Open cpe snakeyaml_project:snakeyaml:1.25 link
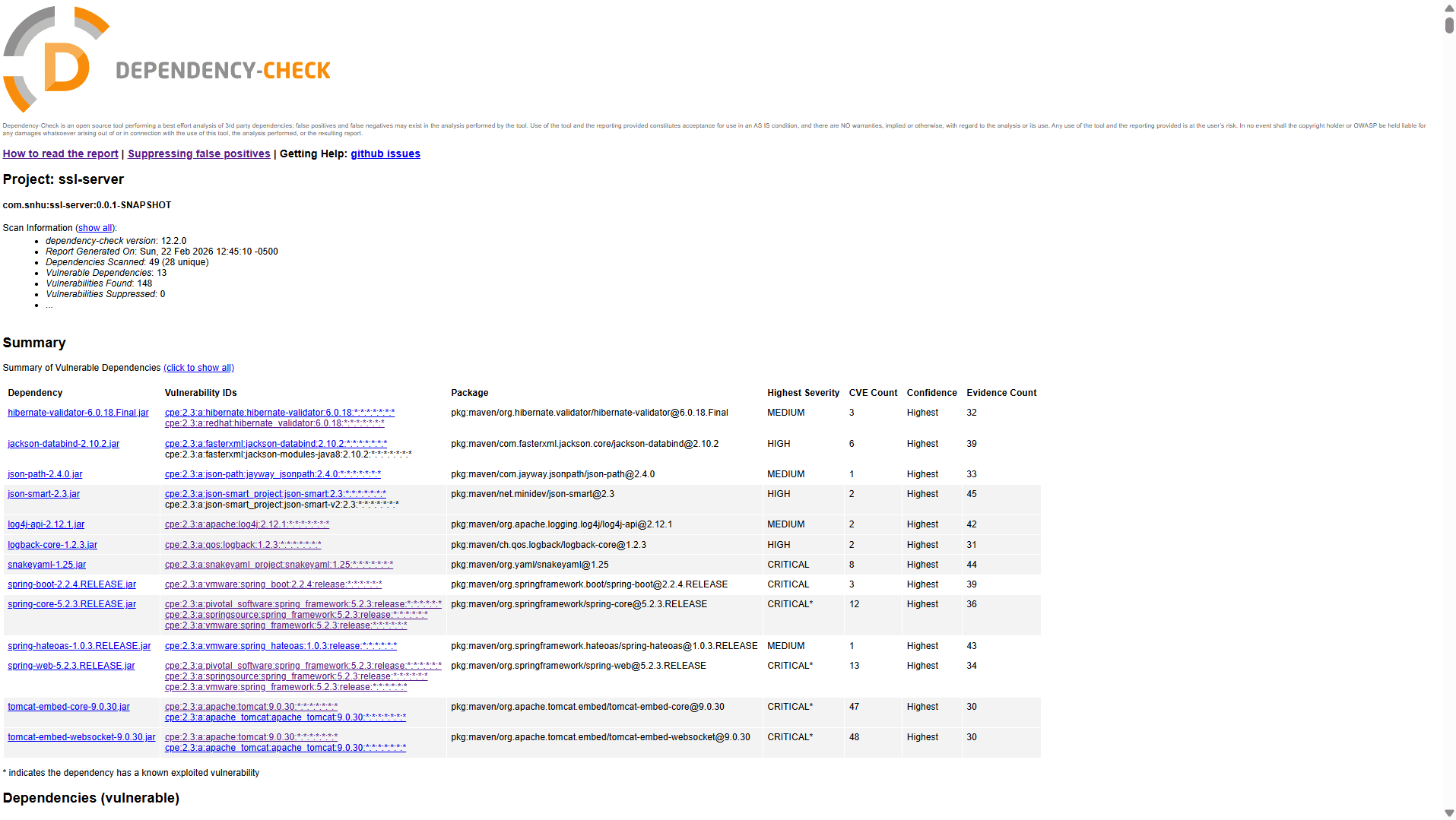Viewport: 1456px width, 820px height. click(279, 565)
